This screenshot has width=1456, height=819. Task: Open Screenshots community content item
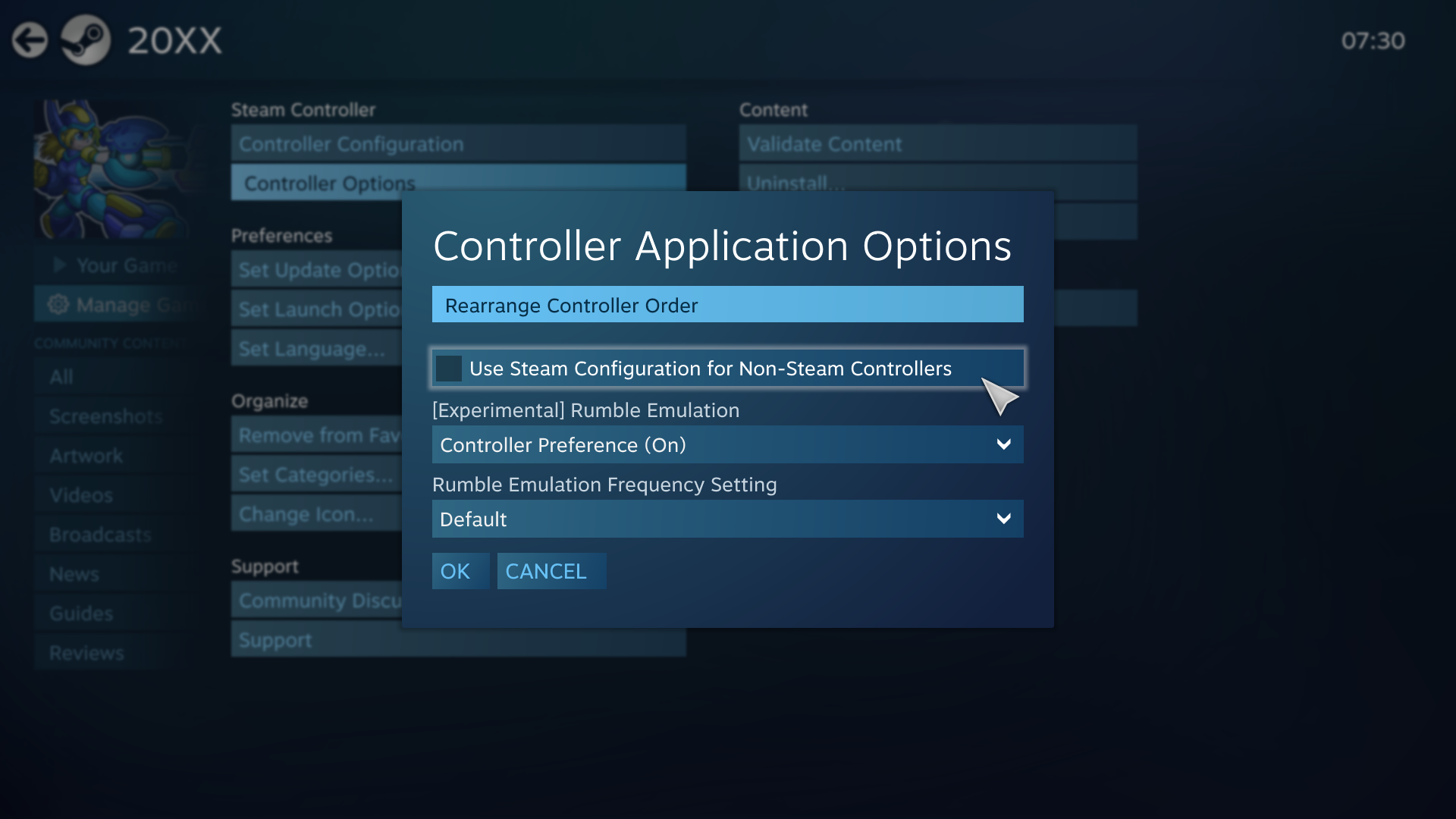(x=106, y=416)
